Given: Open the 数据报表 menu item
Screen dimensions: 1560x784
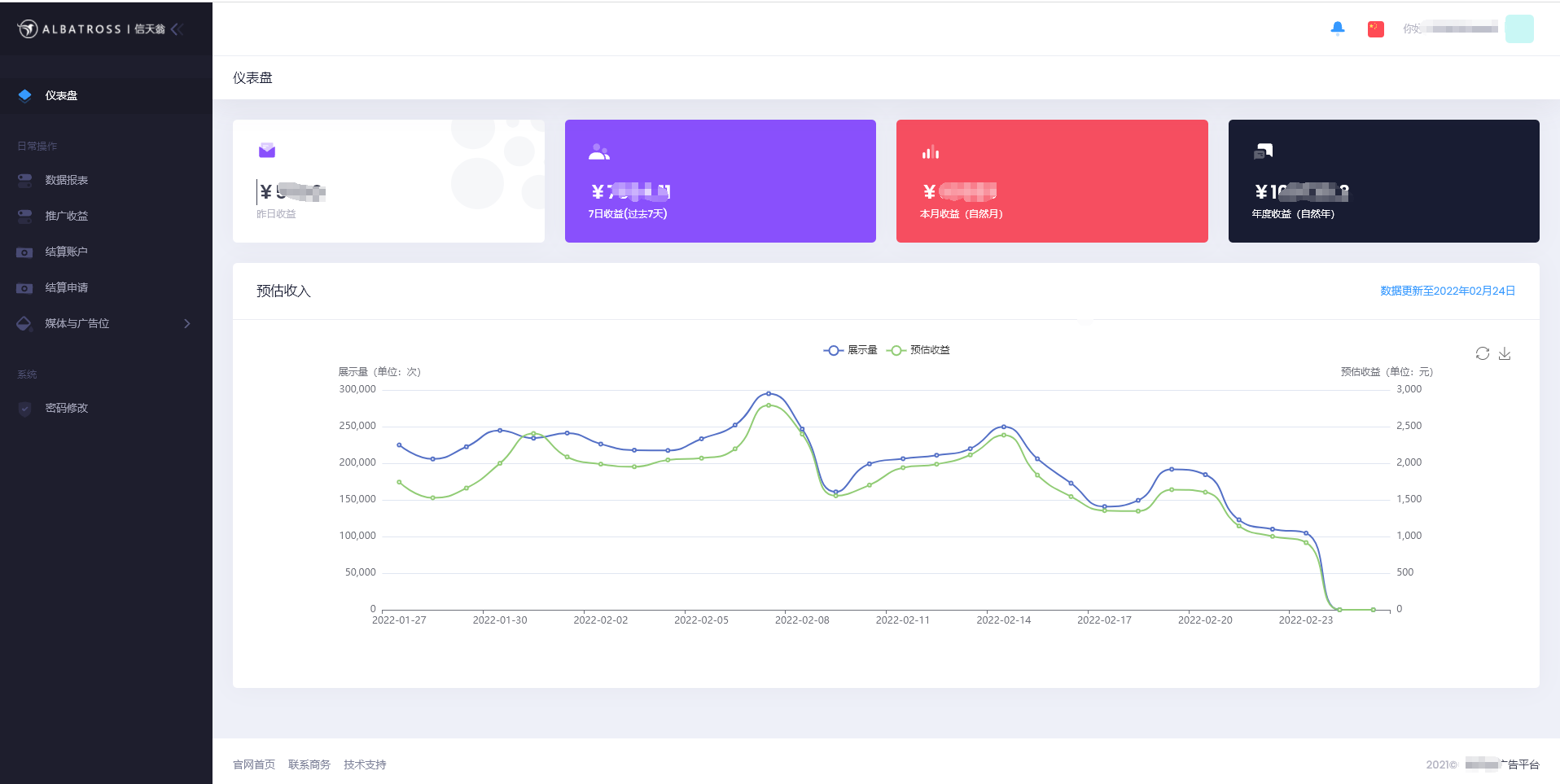Looking at the screenshot, I should point(66,180).
